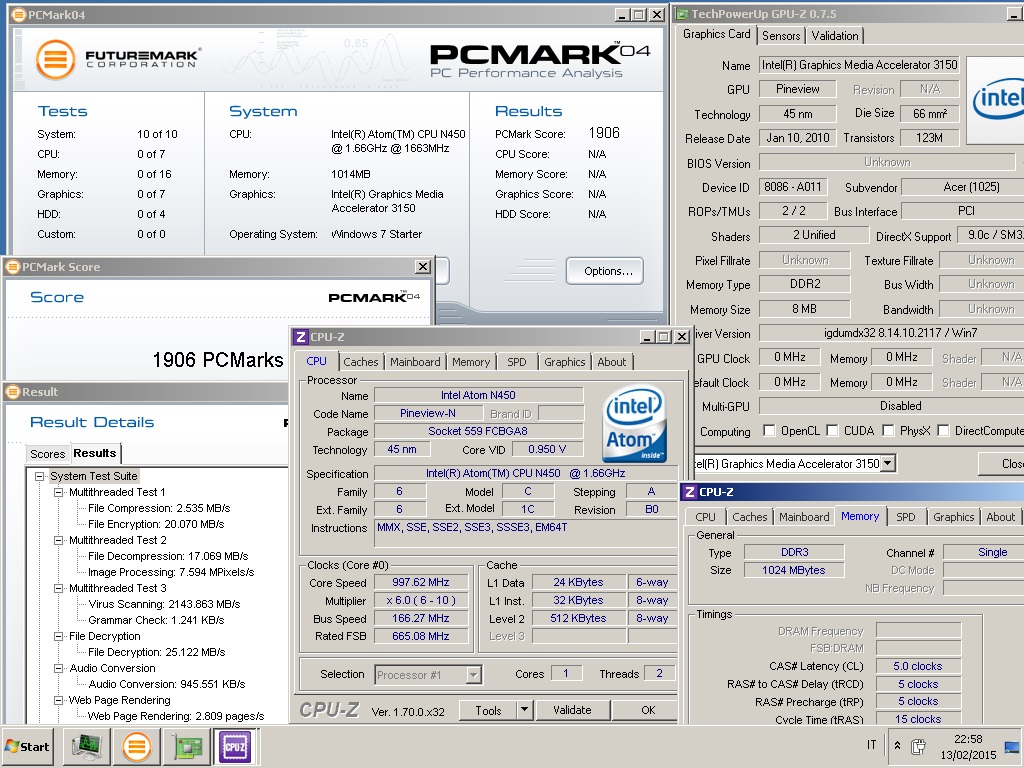Switch to the Sensors tab in GPU-Z
This screenshot has height=768, width=1024.
click(x=781, y=36)
